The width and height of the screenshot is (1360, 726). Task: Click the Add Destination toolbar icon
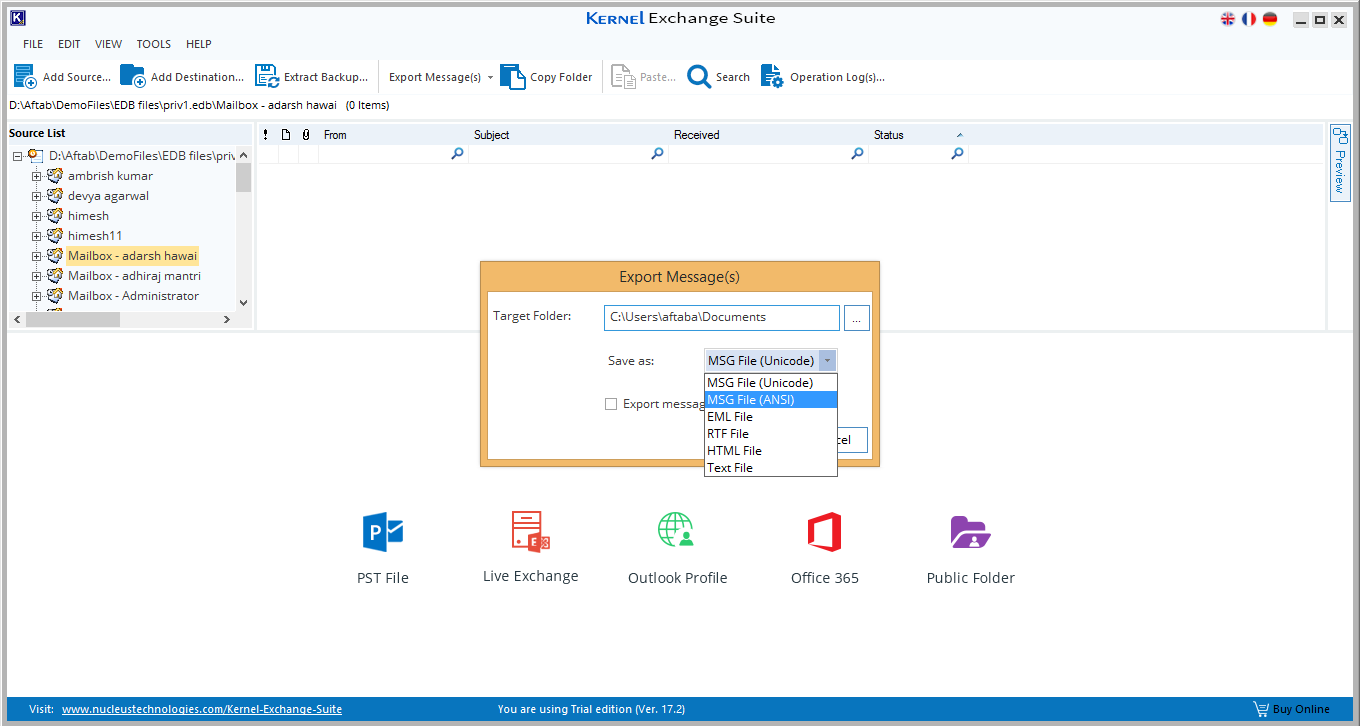coord(132,77)
